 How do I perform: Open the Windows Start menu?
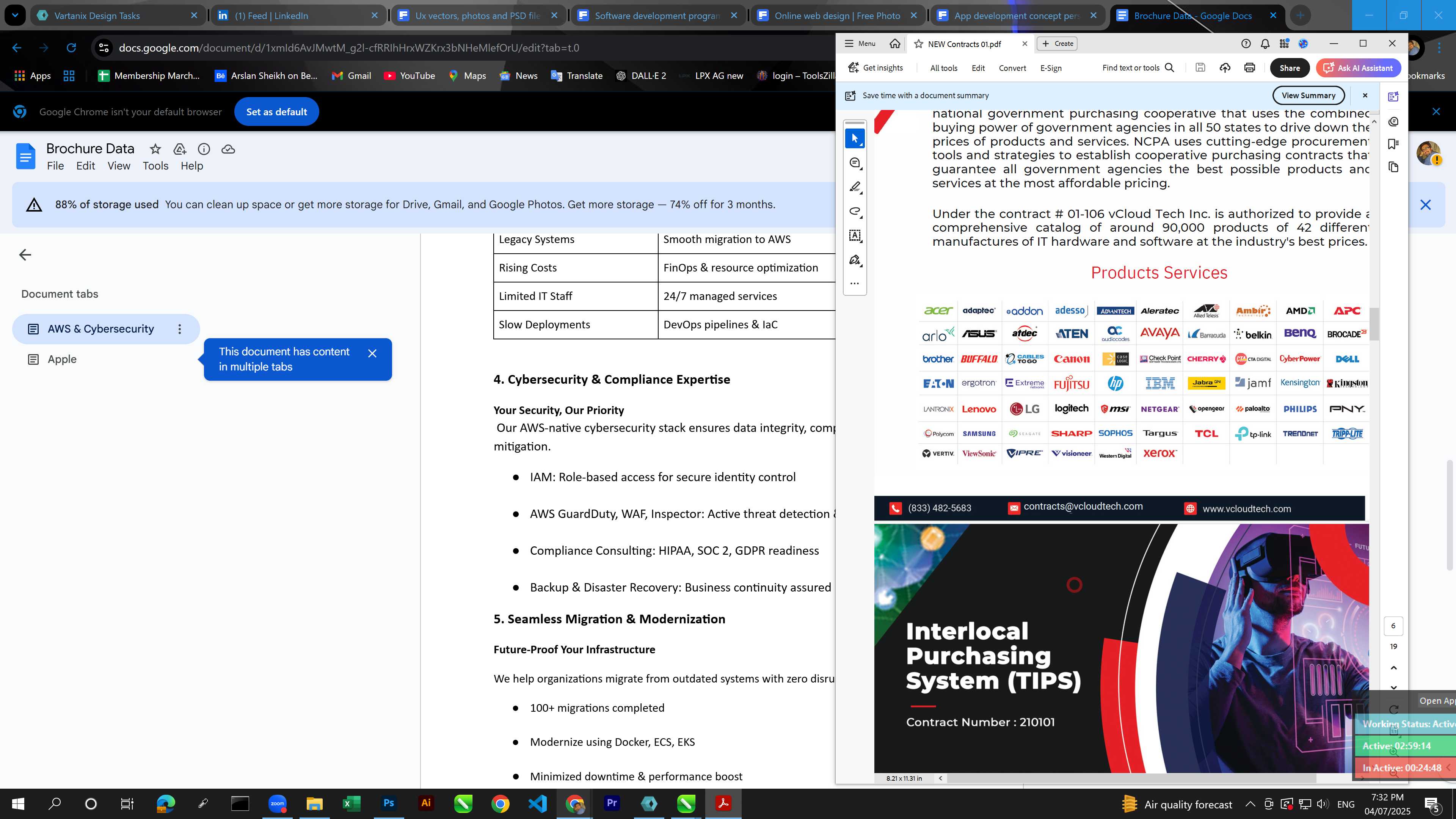tap(18, 803)
